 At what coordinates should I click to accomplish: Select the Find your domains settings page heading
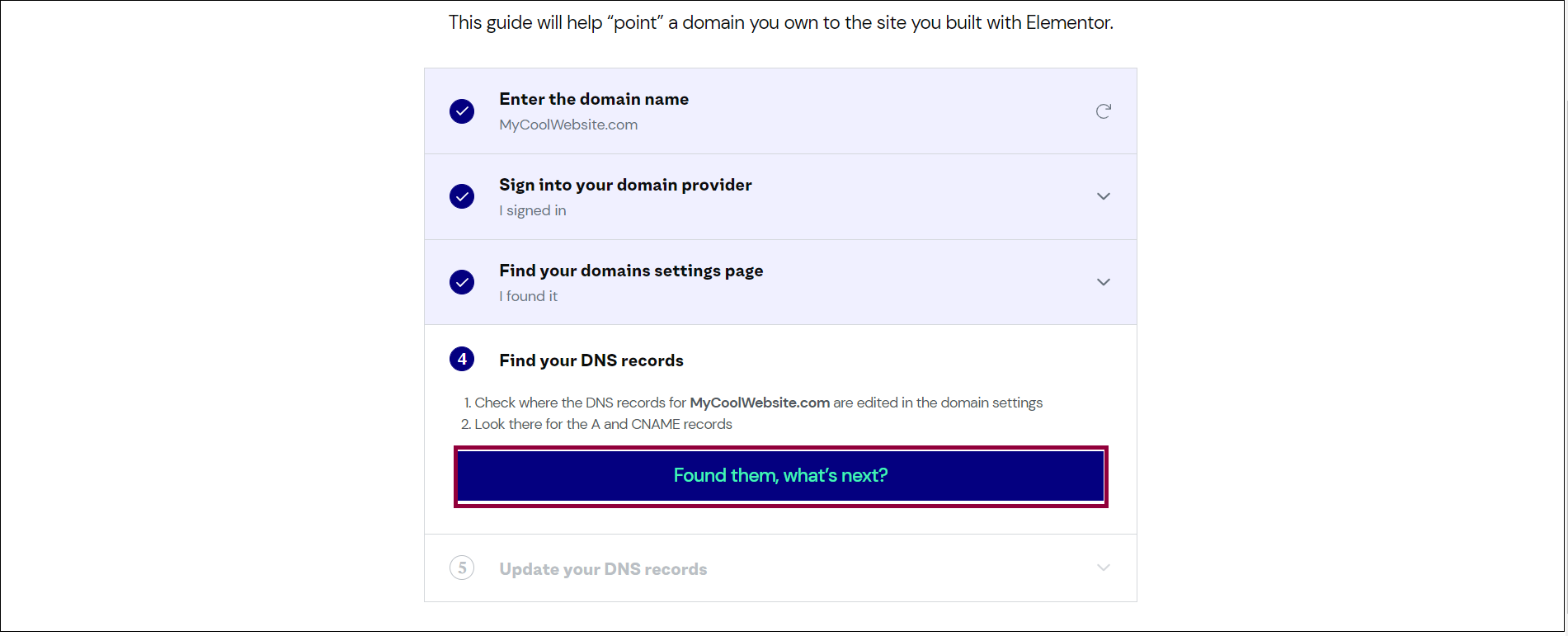(x=631, y=271)
